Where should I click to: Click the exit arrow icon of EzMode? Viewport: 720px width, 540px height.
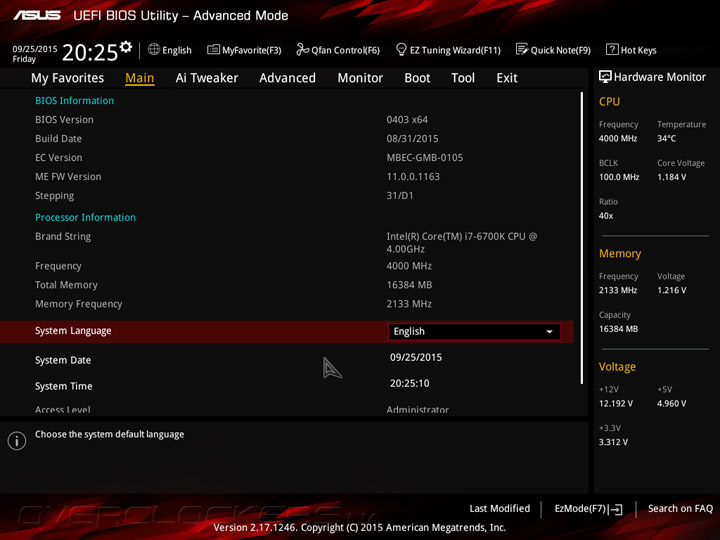616,509
